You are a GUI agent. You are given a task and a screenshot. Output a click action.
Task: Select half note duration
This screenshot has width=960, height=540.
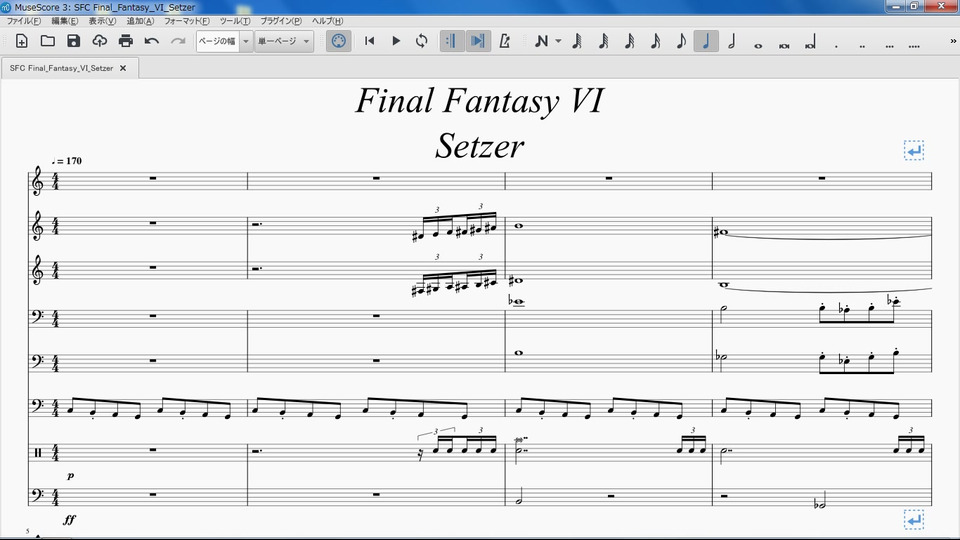[732, 41]
